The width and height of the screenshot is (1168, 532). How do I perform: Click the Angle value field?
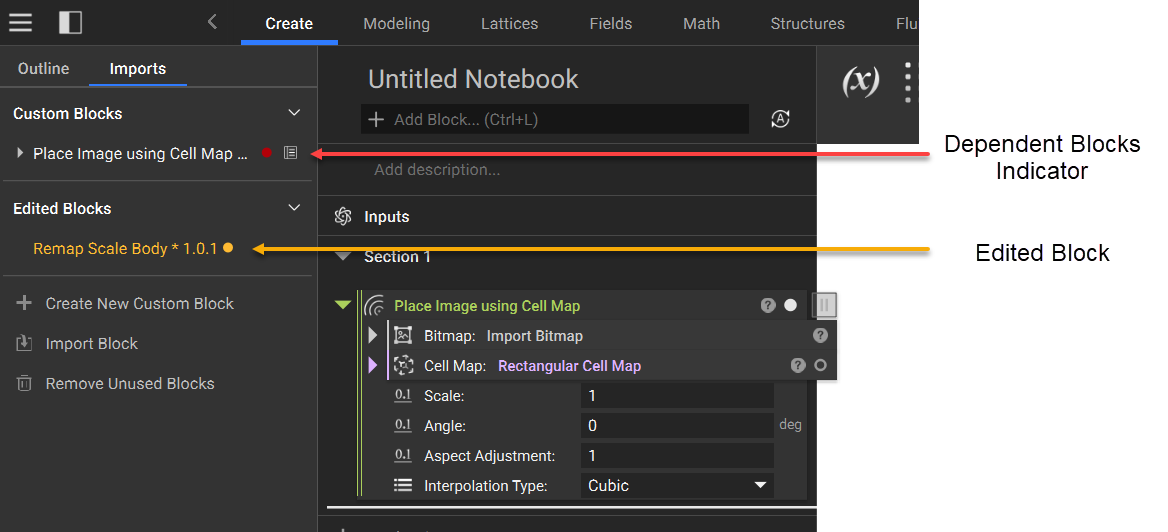tap(677, 425)
